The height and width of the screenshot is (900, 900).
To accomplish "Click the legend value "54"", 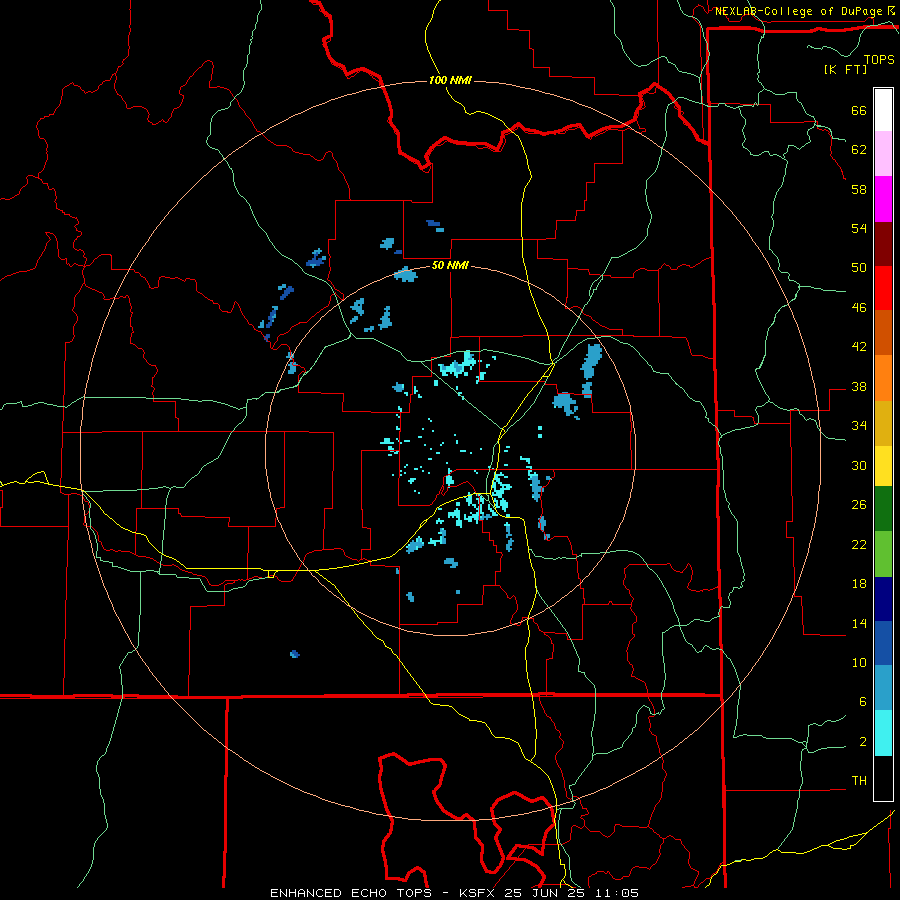I will [859, 228].
